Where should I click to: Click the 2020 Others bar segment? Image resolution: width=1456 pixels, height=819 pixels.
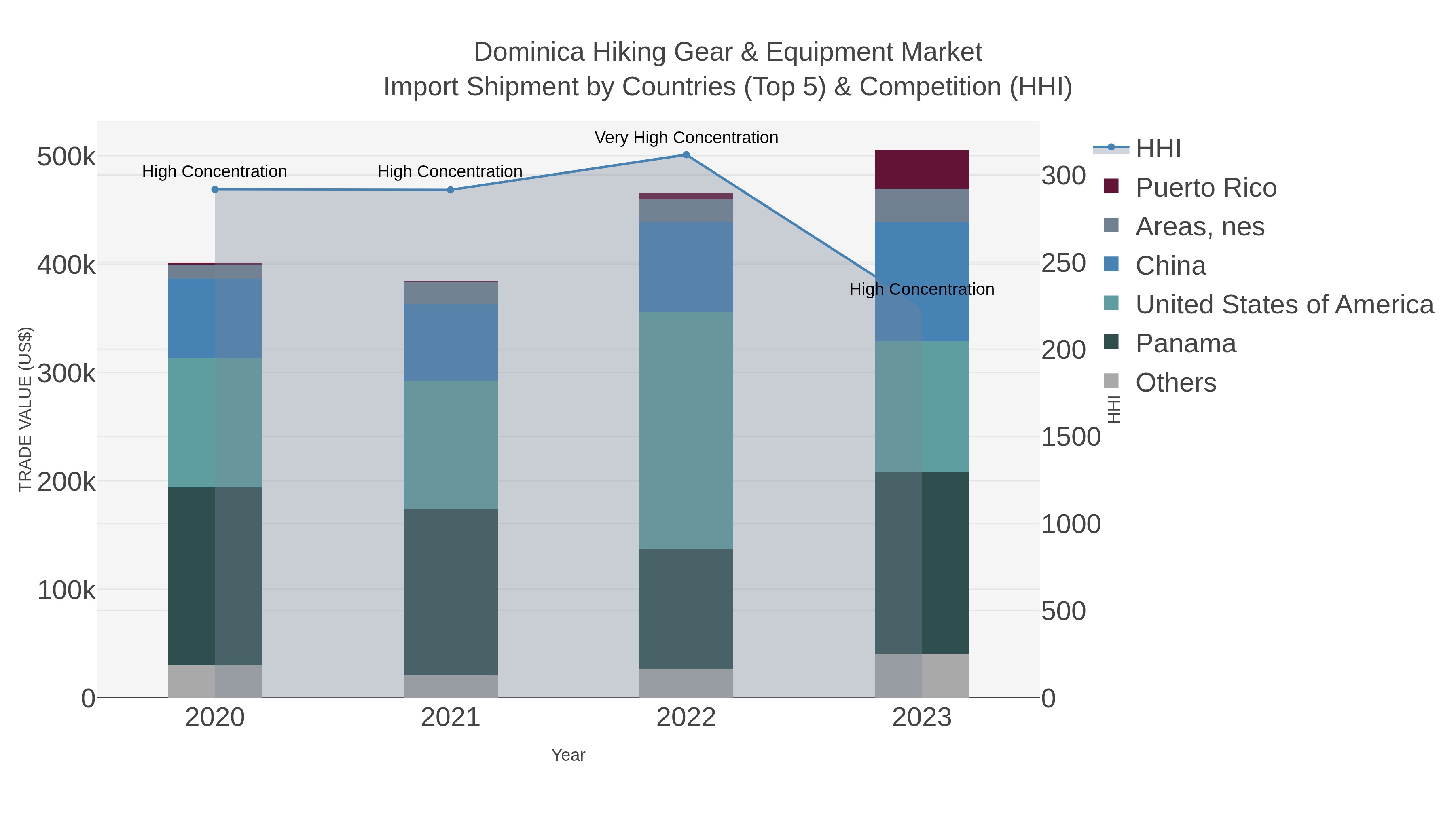click(x=215, y=681)
